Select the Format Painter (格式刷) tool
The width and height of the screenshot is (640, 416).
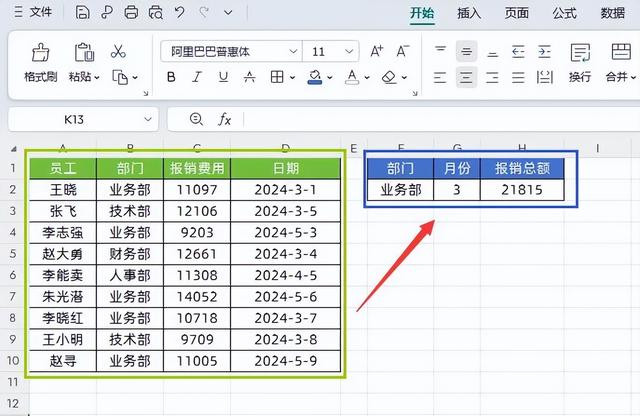(41, 61)
